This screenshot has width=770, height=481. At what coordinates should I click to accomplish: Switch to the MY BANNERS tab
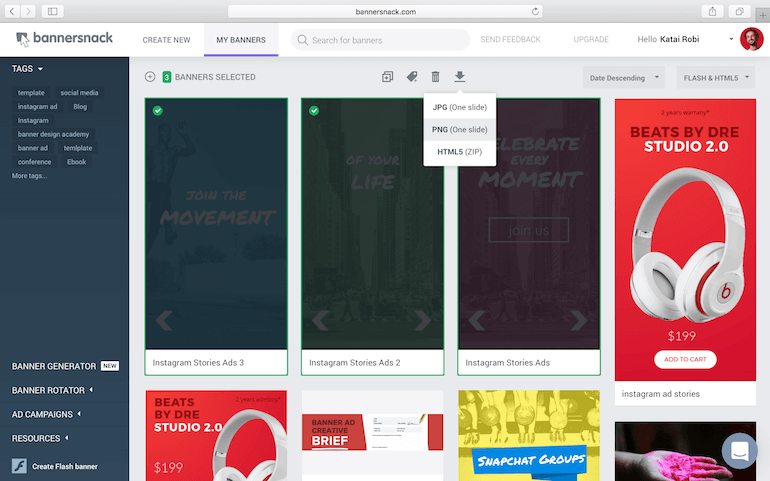[x=241, y=40]
